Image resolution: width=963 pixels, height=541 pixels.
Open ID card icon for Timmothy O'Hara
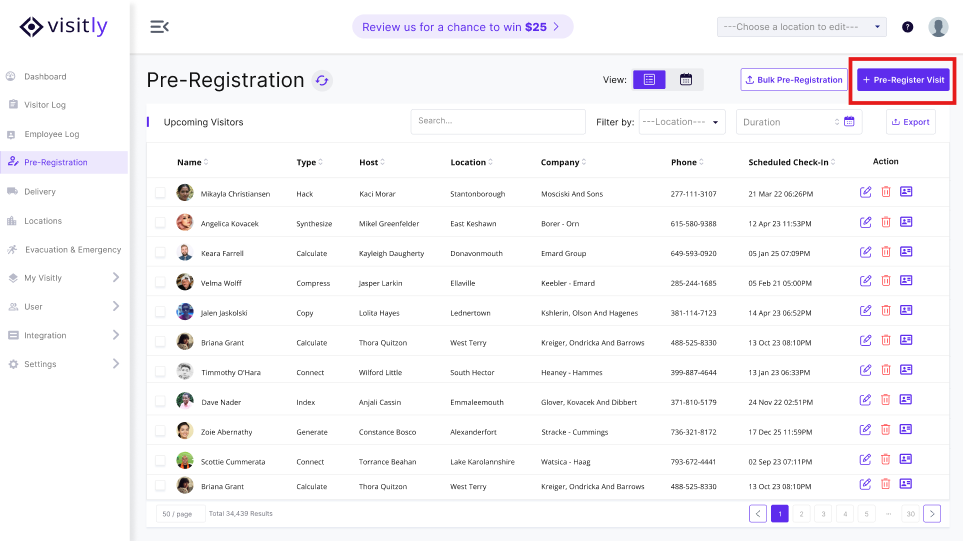tap(906, 369)
